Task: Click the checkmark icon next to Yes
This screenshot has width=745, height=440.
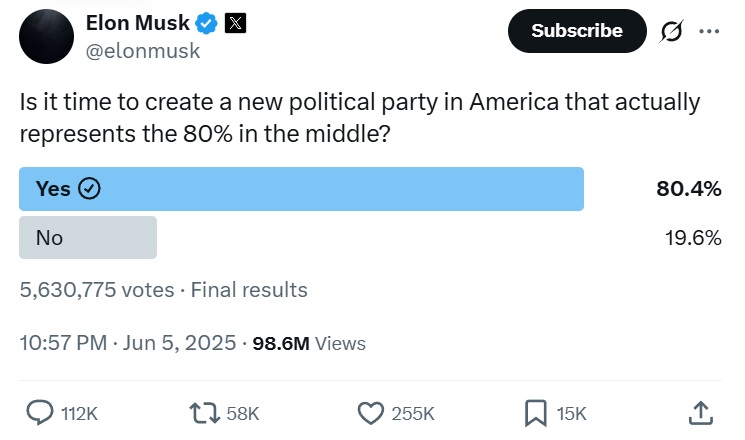Action: pos(89,189)
